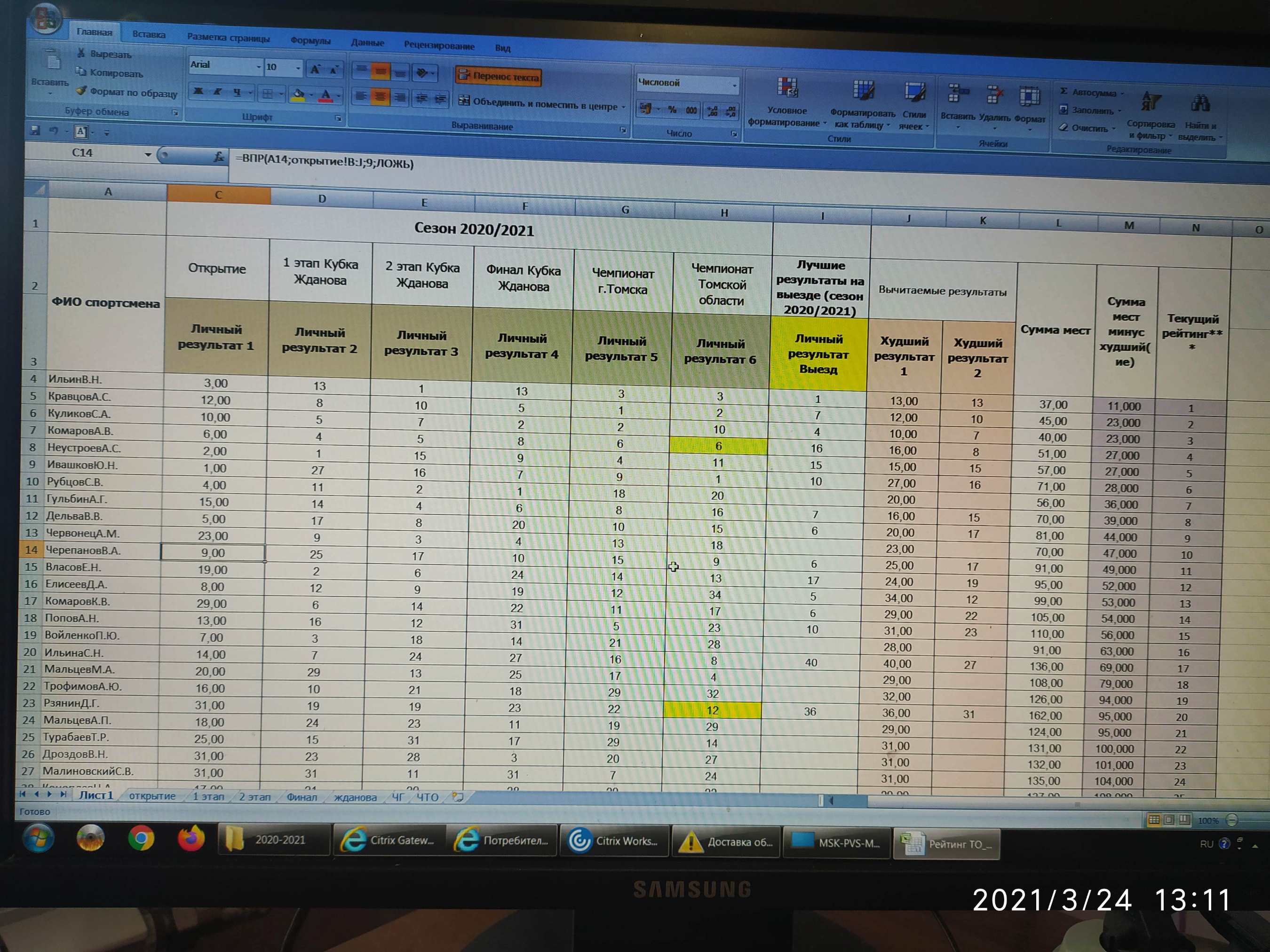The width and height of the screenshot is (1270, 952).
Task: Click the percent style icon
Action: point(672,109)
